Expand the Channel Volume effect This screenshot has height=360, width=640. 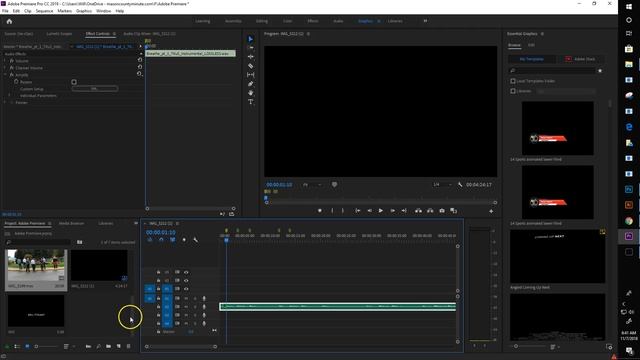(5, 68)
